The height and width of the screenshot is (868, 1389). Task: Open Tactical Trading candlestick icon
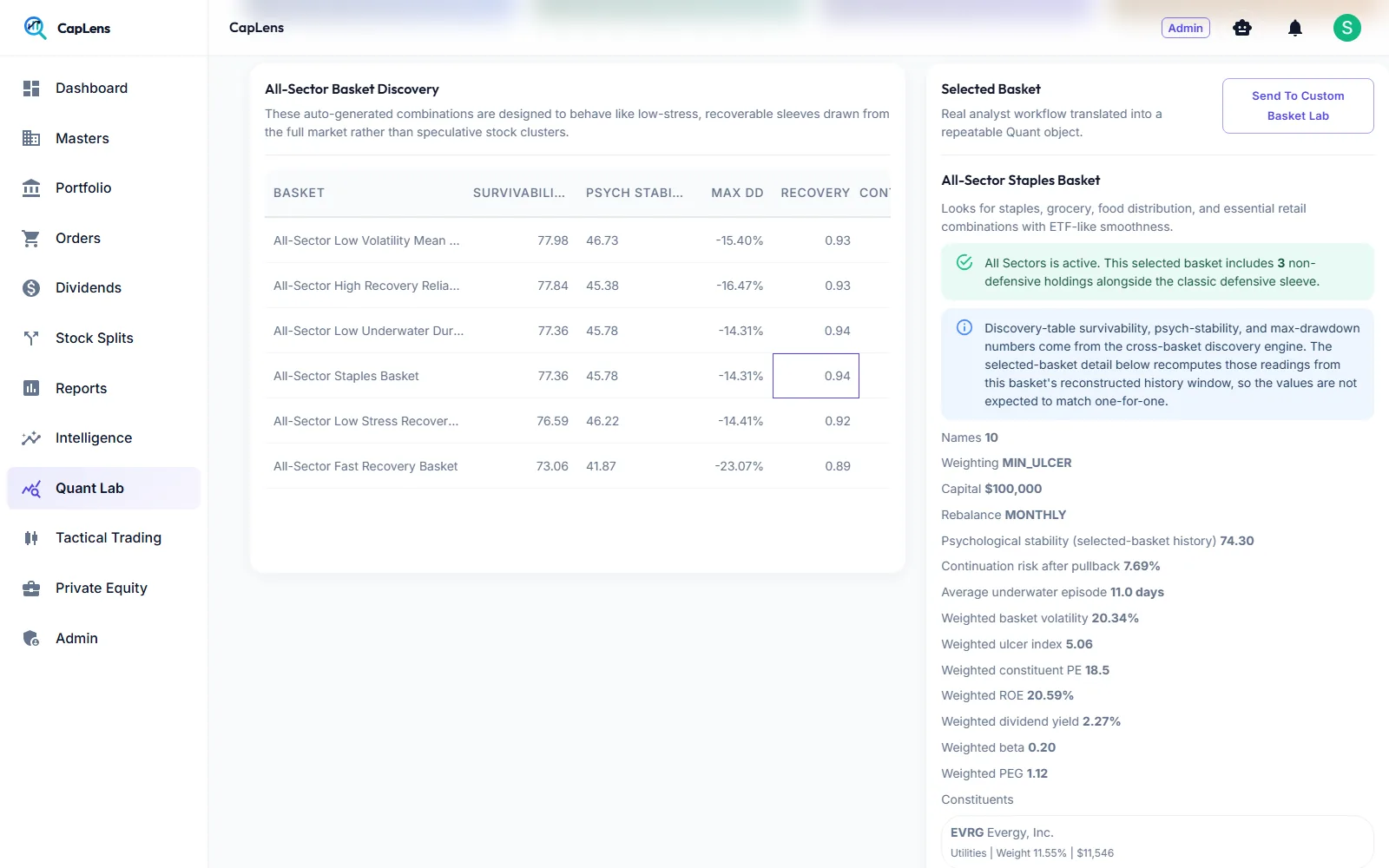pos(31,538)
